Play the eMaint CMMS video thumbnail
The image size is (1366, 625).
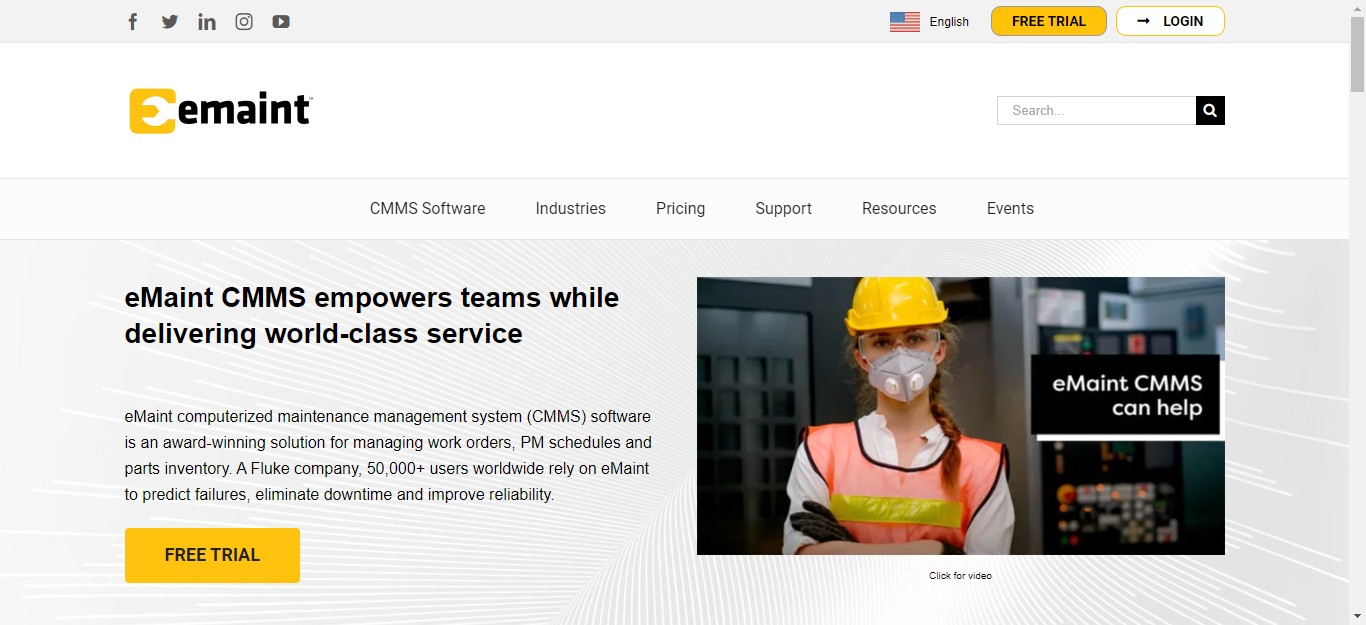point(961,416)
